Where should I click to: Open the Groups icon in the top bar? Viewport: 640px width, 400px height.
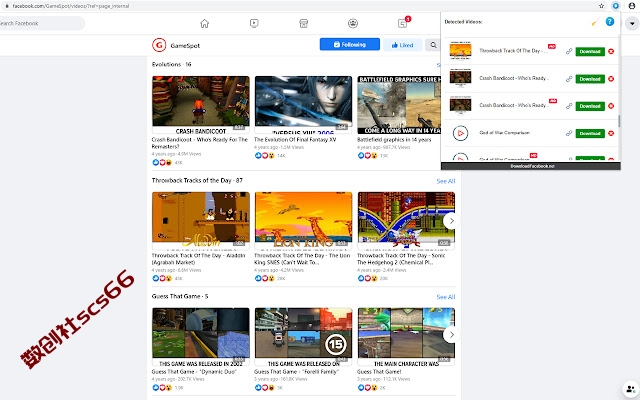click(353, 24)
